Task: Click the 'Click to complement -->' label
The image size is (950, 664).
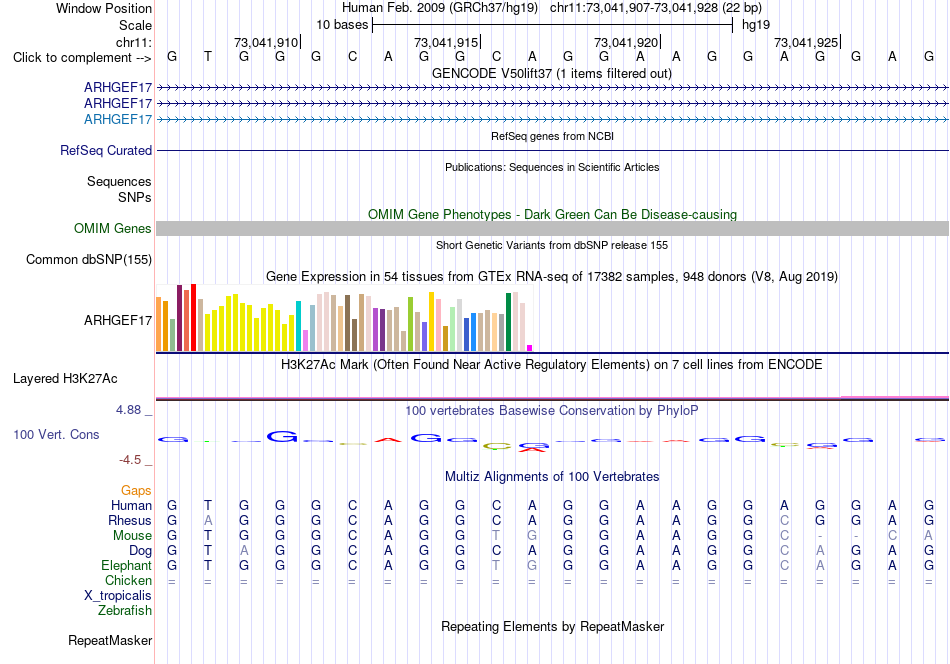Action: (82, 58)
